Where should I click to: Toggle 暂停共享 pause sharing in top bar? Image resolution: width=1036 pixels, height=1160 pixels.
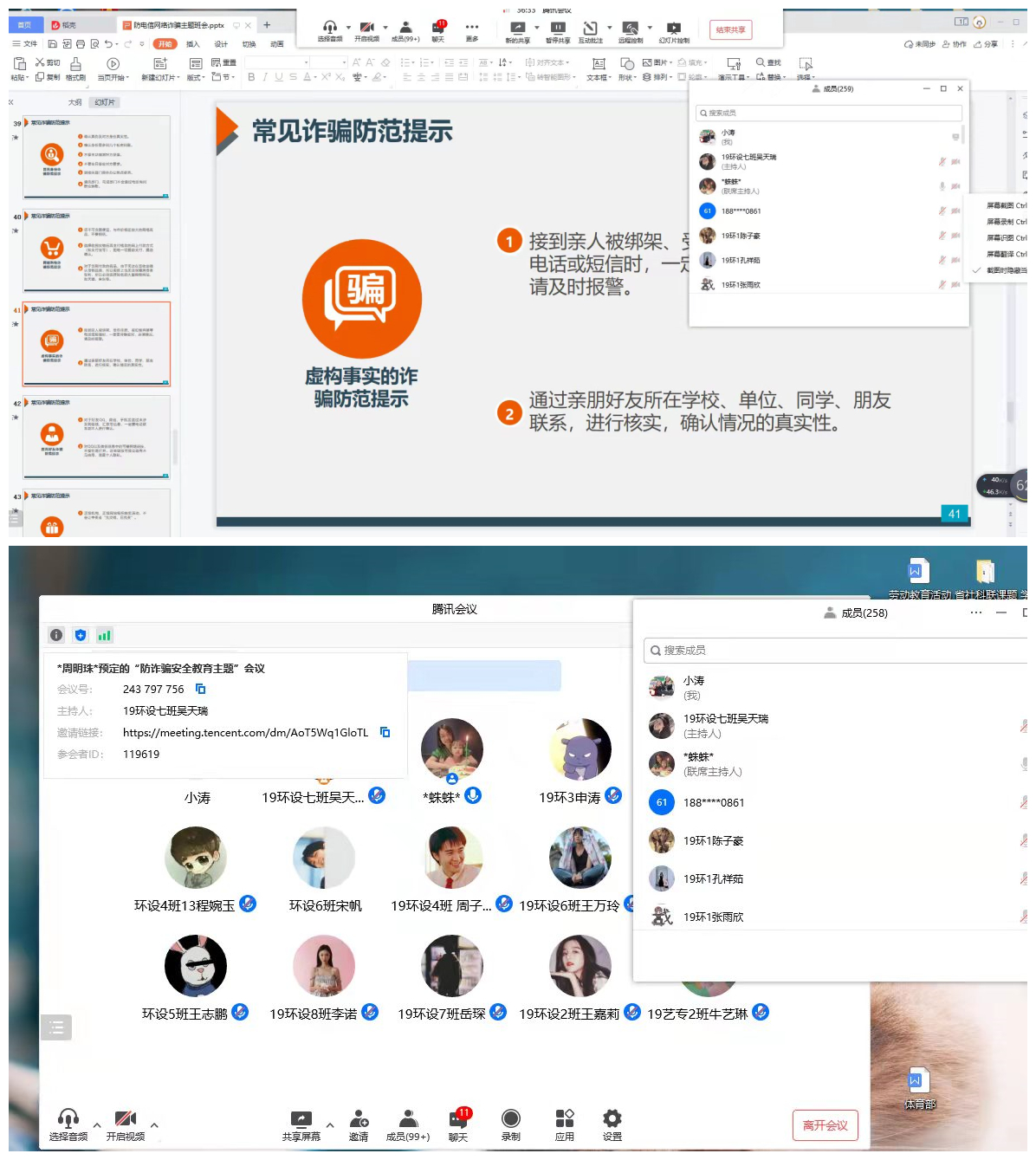point(558,29)
